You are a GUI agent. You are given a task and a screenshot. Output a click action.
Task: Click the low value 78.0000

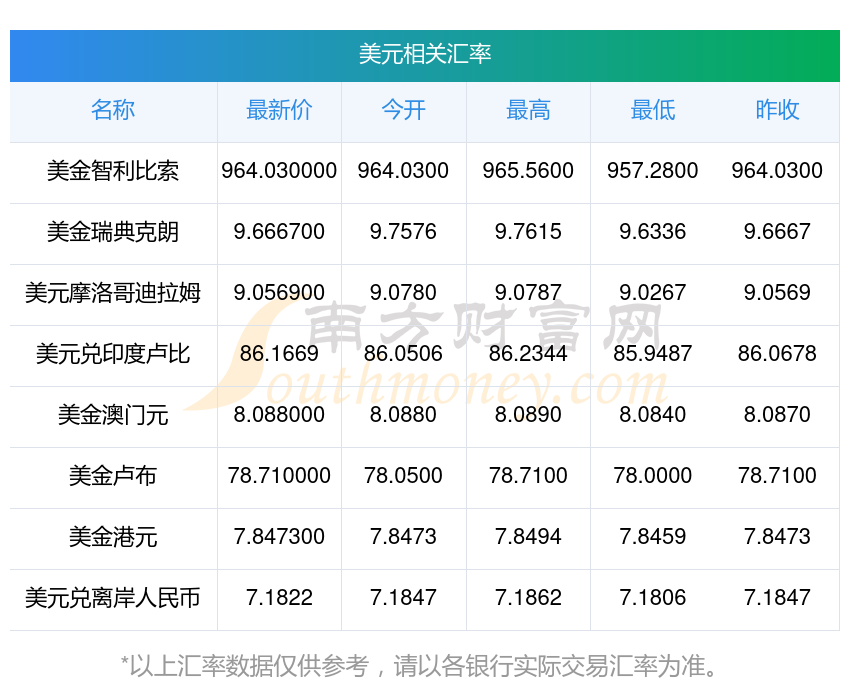click(653, 476)
